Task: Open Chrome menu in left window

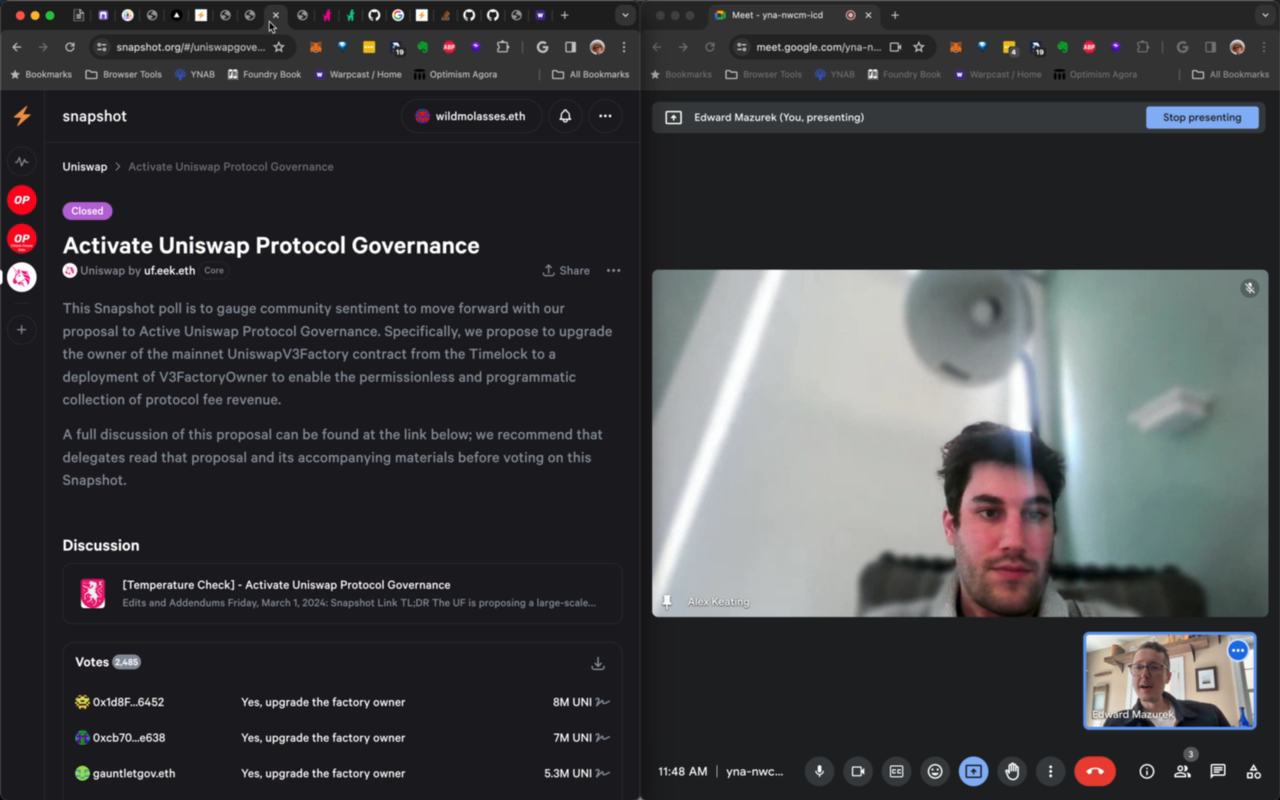Action: pos(624,47)
